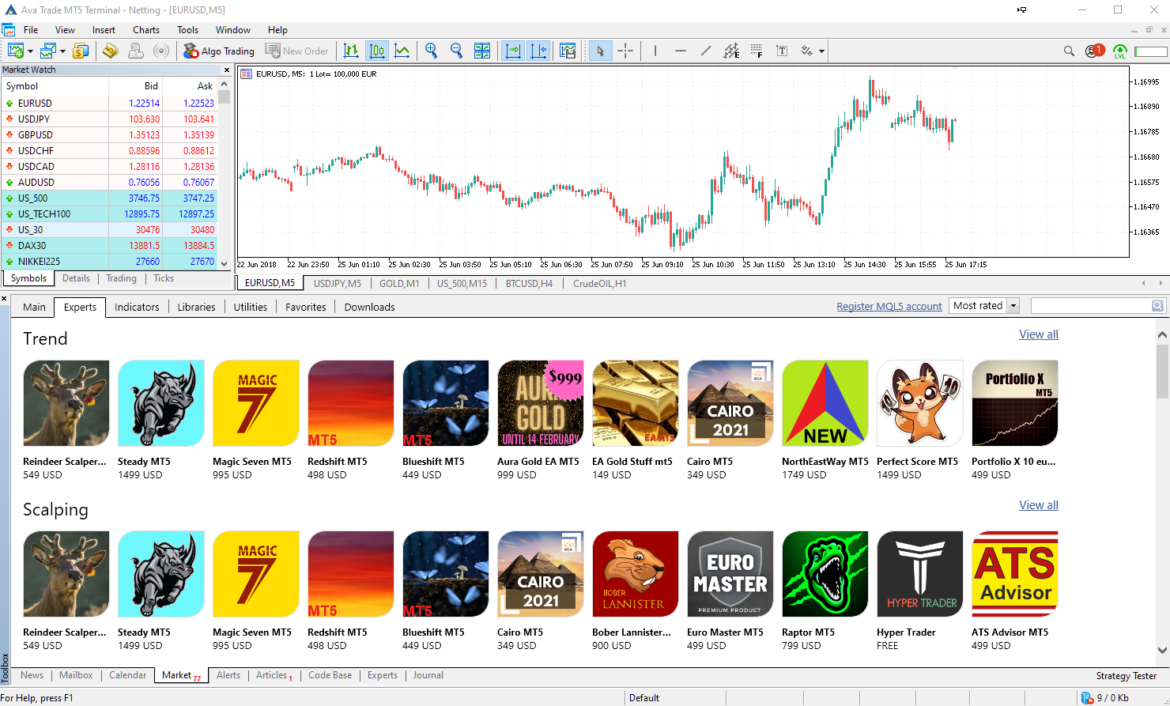Switch the chart to line chart mode

click(404, 50)
